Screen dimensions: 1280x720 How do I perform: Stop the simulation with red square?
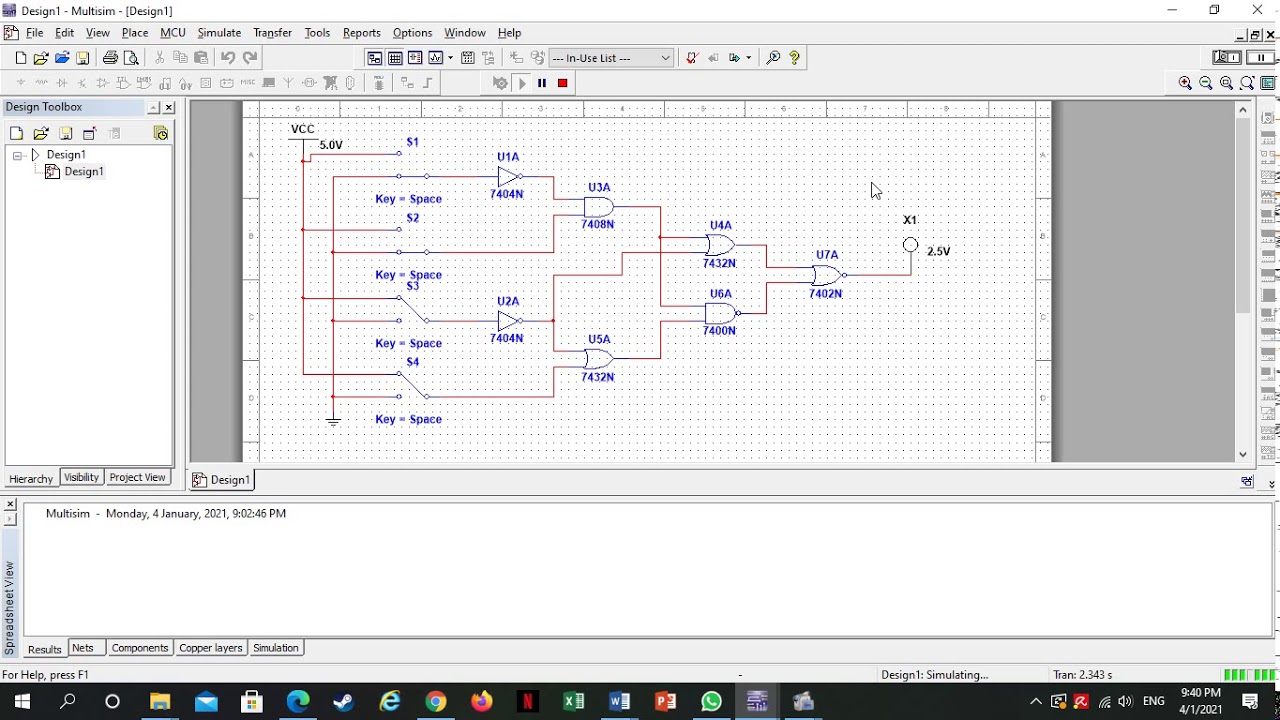click(563, 83)
